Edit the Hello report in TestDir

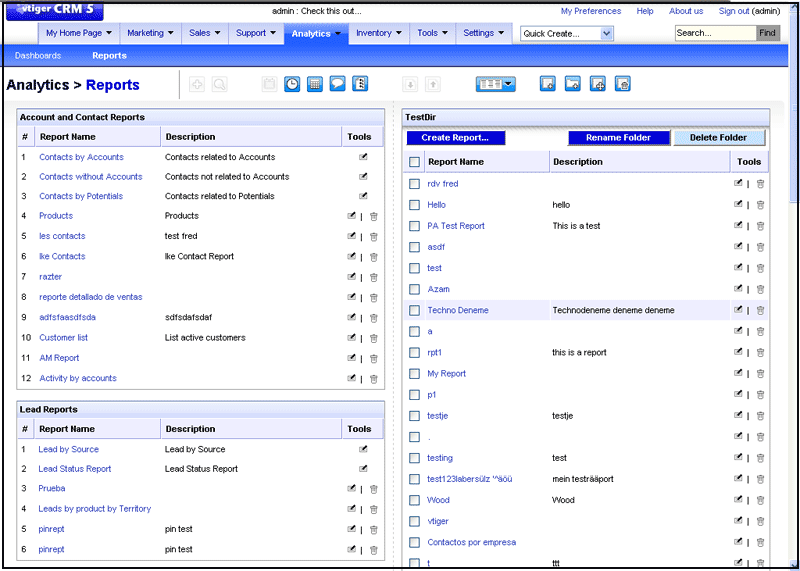coord(738,204)
